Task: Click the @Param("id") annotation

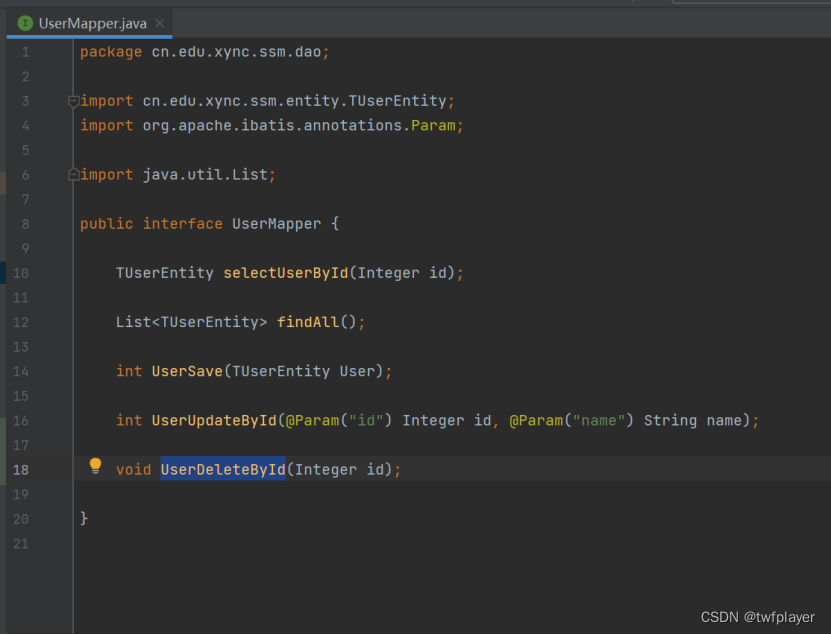Action: click(339, 420)
